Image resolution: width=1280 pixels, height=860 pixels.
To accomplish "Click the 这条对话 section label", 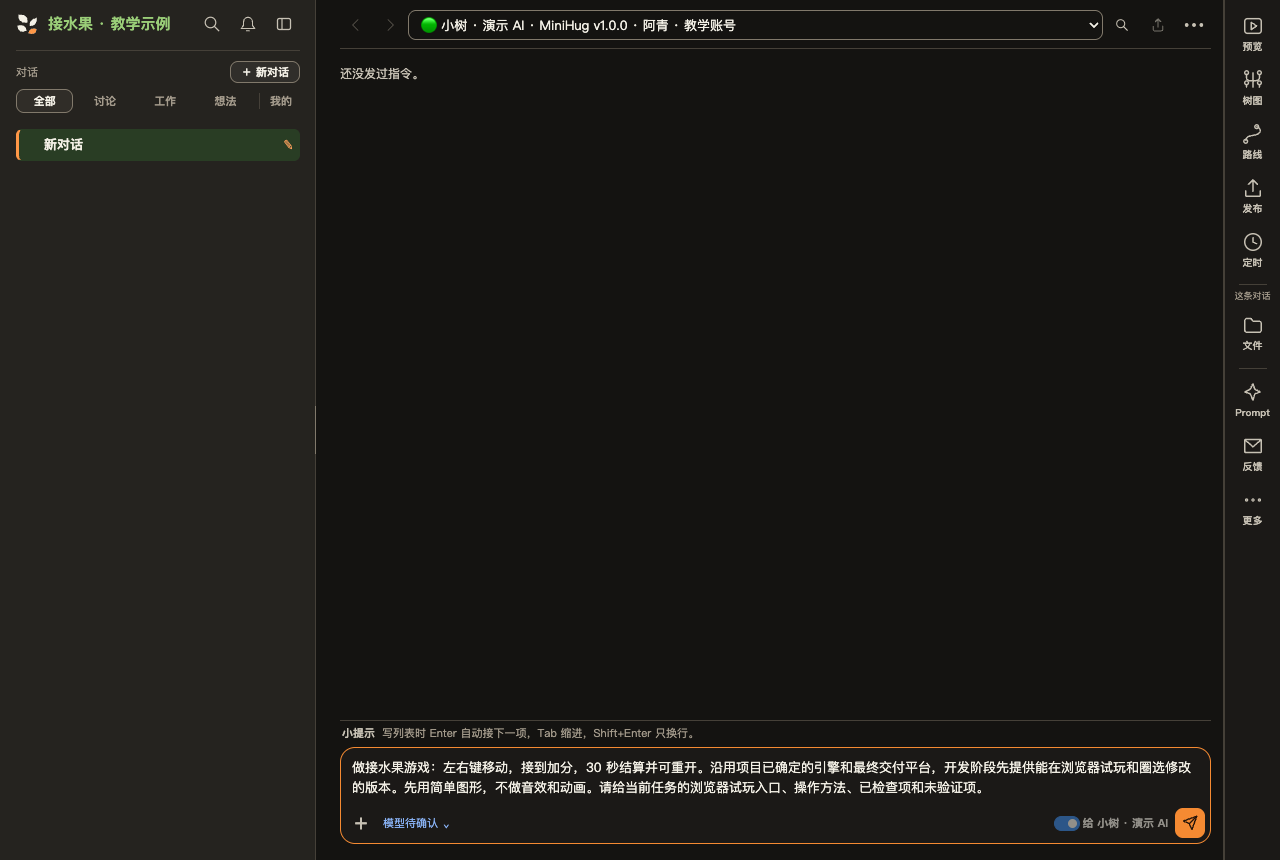I will point(1252,296).
